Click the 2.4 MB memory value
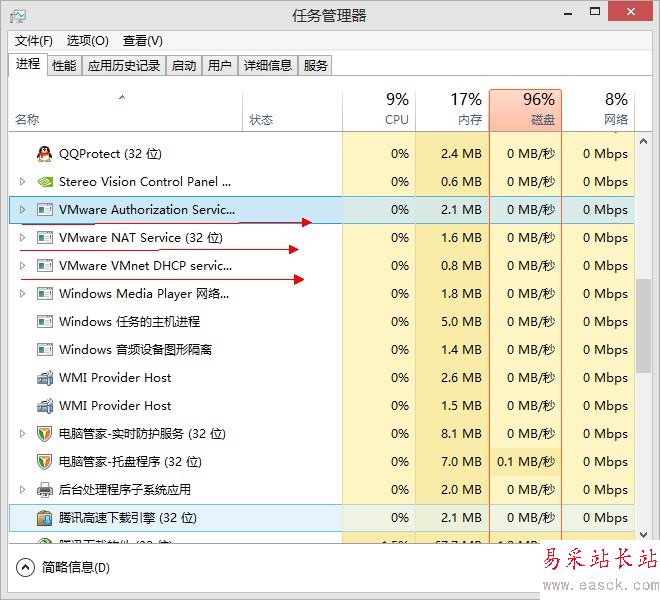The image size is (660, 600). 461,154
